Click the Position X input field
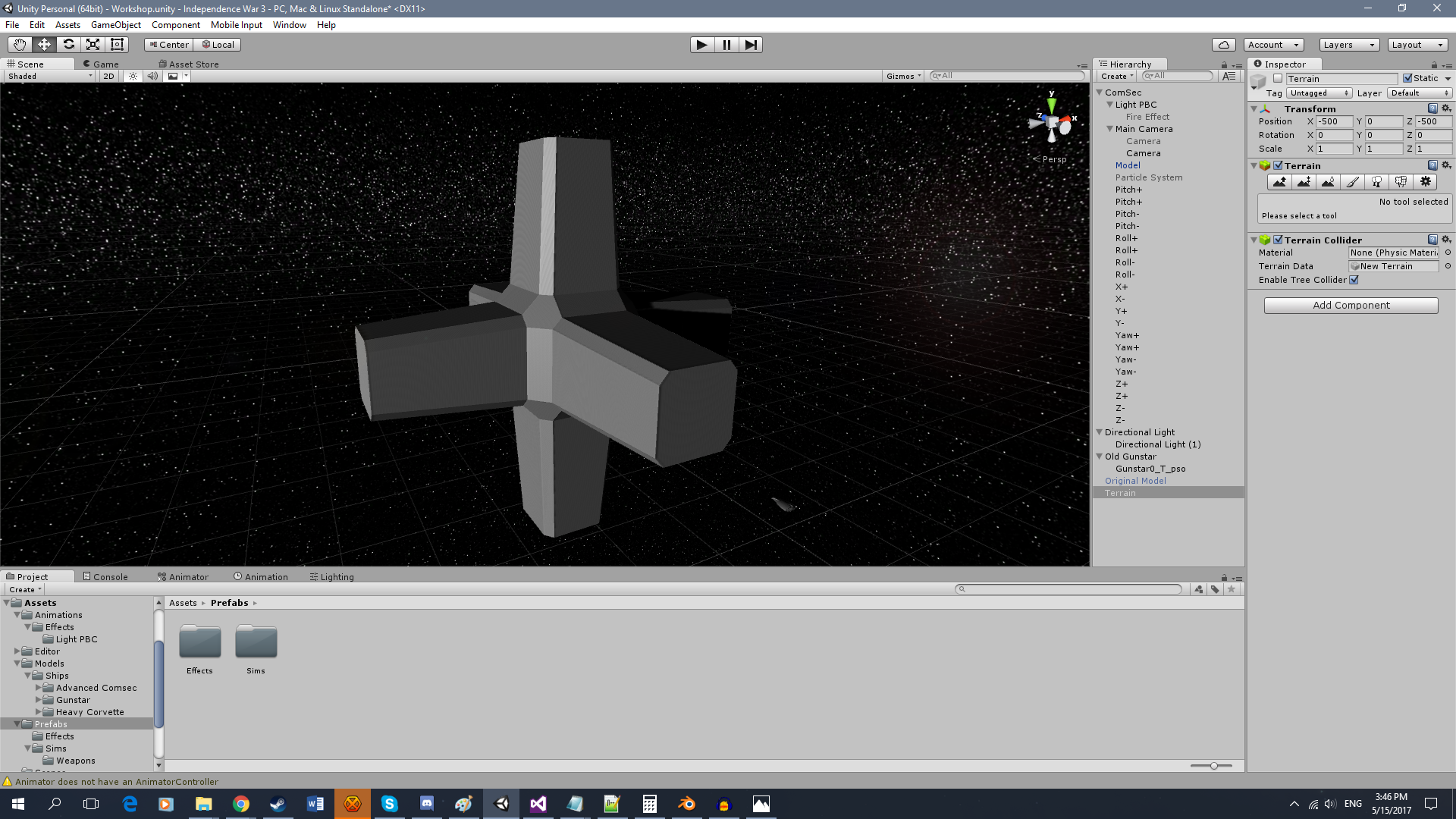The image size is (1456, 819). pos(1335,121)
